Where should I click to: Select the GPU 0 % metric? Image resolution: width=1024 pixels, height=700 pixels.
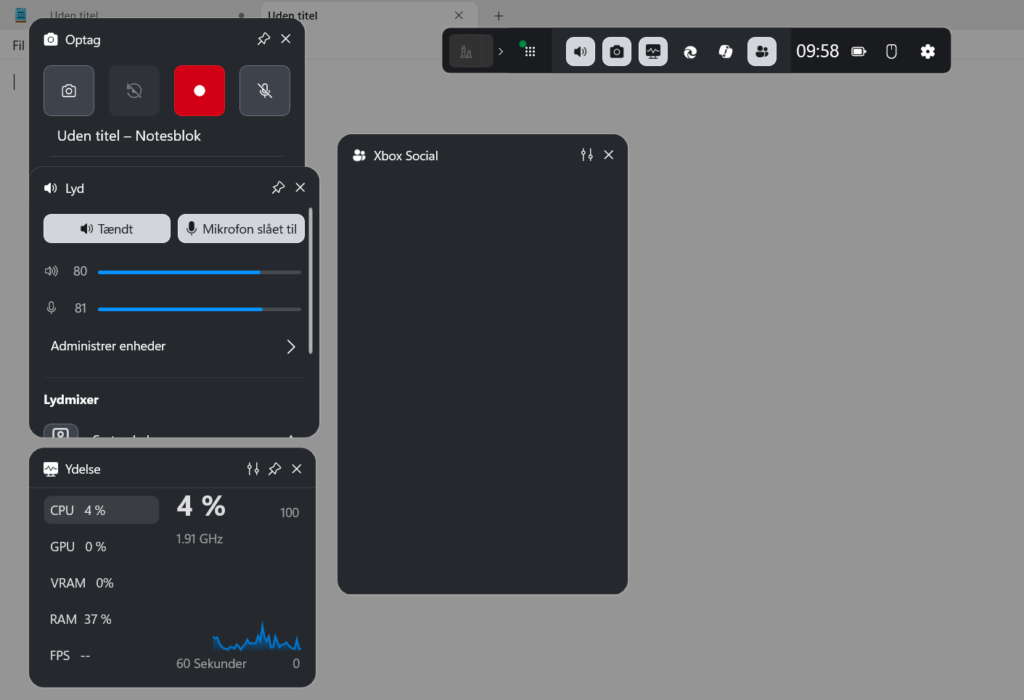[x=101, y=547]
